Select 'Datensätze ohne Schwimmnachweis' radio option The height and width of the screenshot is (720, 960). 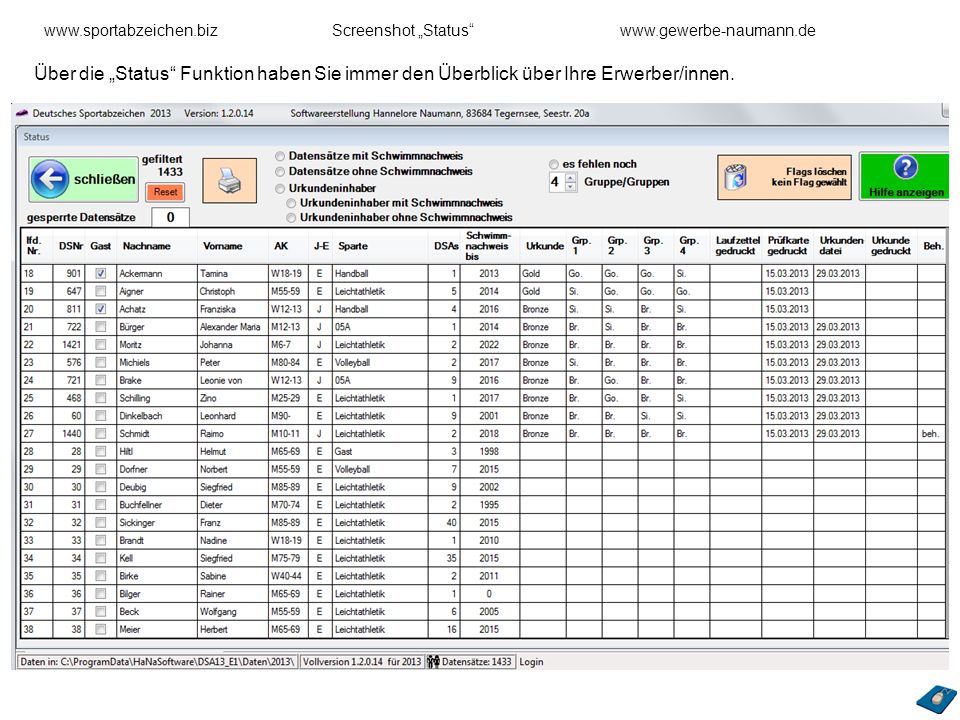pyautogui.click(x=280, y=171)
